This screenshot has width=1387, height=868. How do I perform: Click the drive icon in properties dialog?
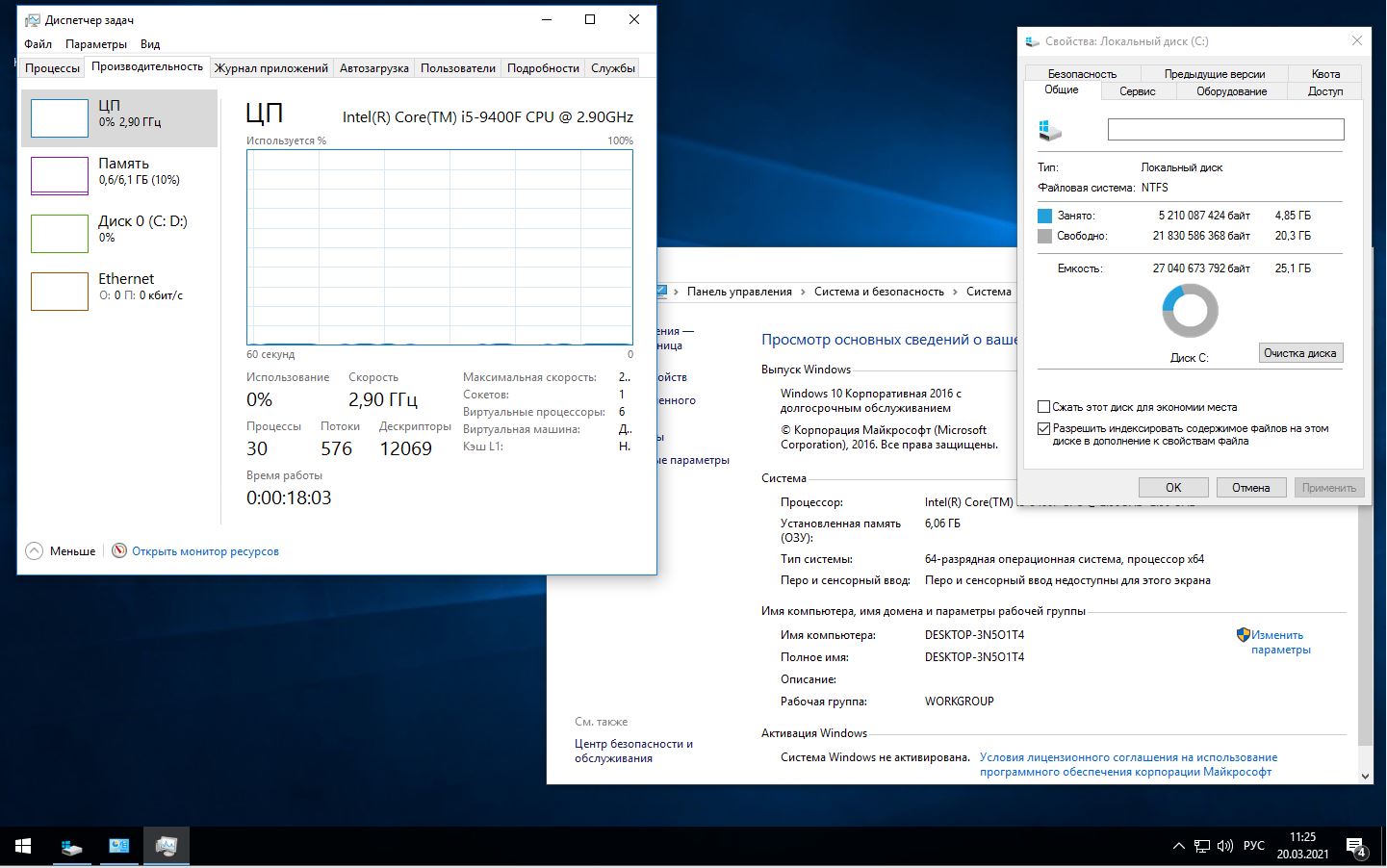(x=1050, y=130)
